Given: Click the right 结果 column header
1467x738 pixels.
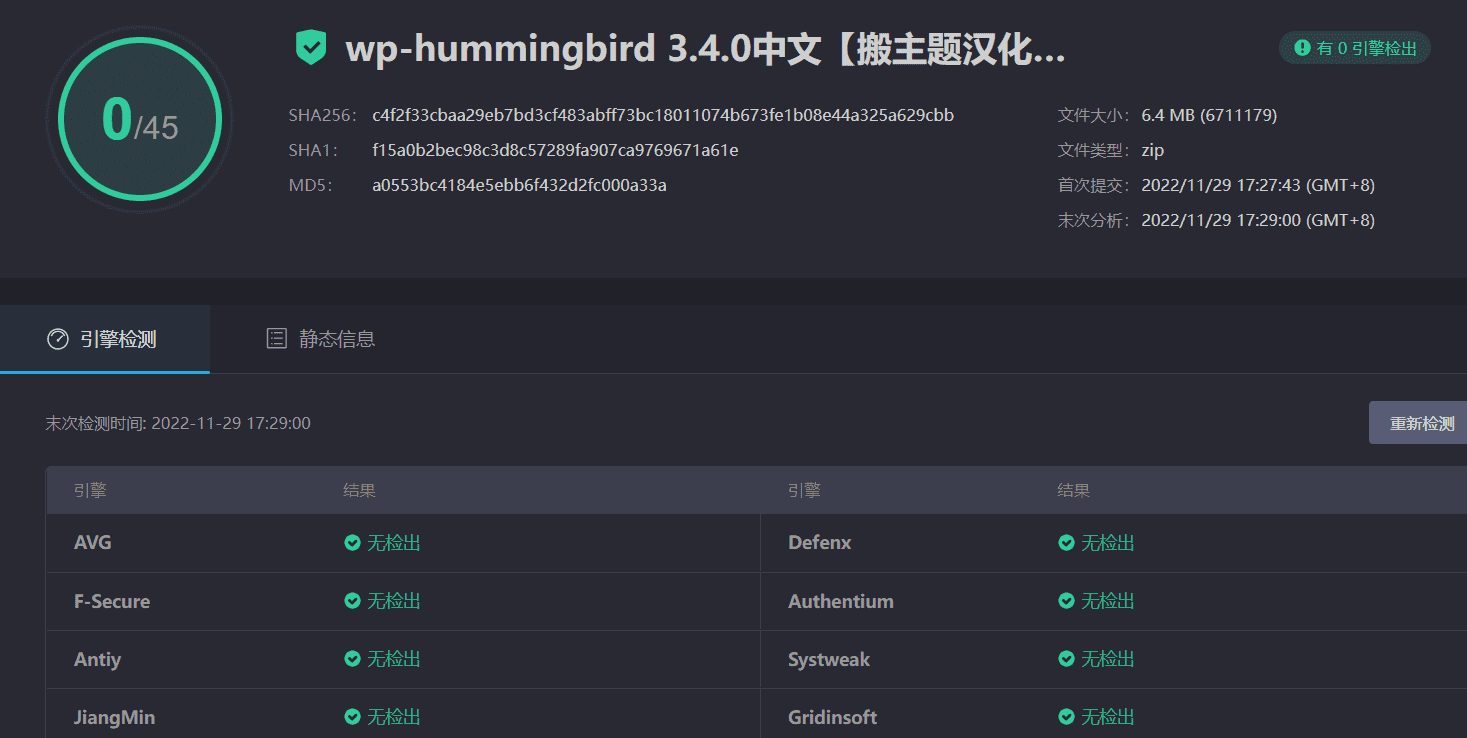Looking at the screenshot, I should pyautogui.click(x=1074, y=491).
